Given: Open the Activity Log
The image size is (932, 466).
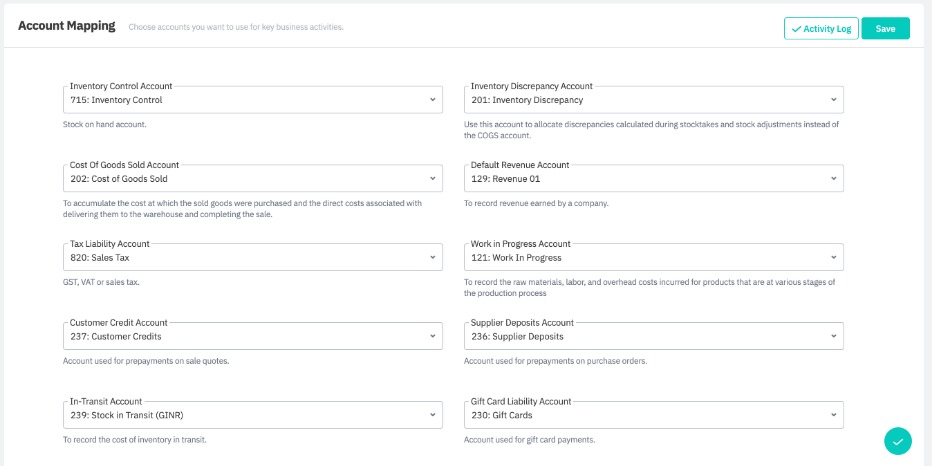Looking at the screenshot, I should pyautogui.click(x=821, y=29).
